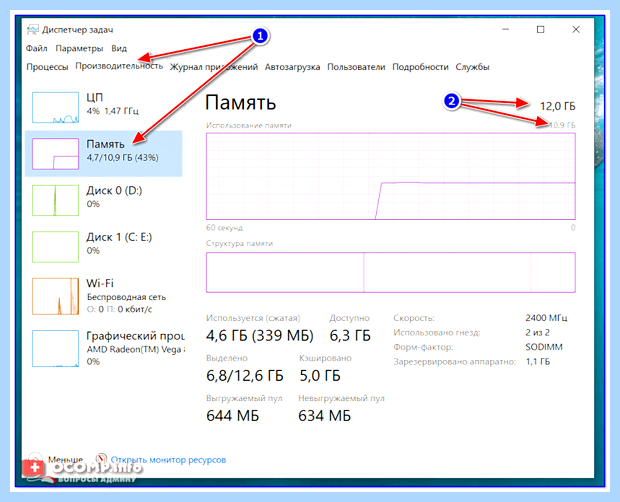620x502 pixels.
Task: Close the Task Manager window
Action: coord(576,29)
